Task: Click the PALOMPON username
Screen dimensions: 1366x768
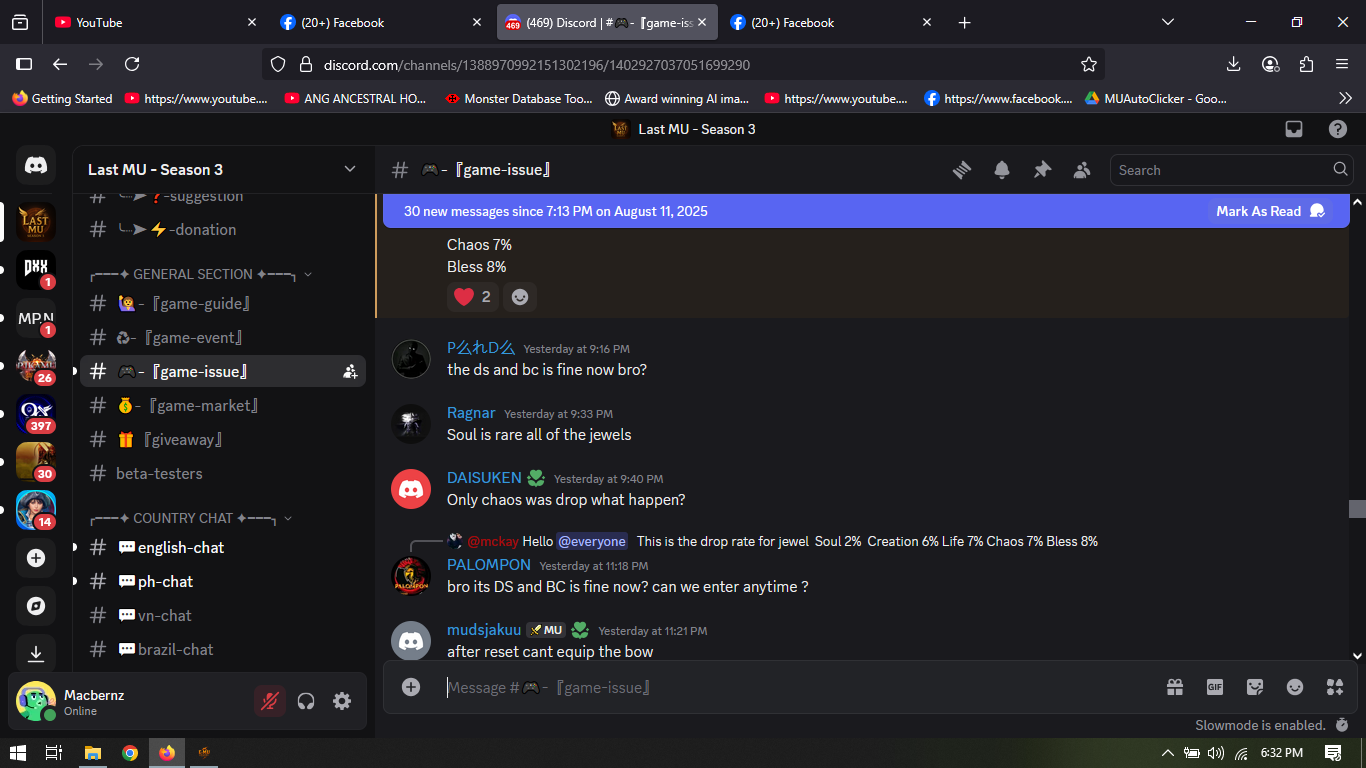Action: (x=488, y=565)
